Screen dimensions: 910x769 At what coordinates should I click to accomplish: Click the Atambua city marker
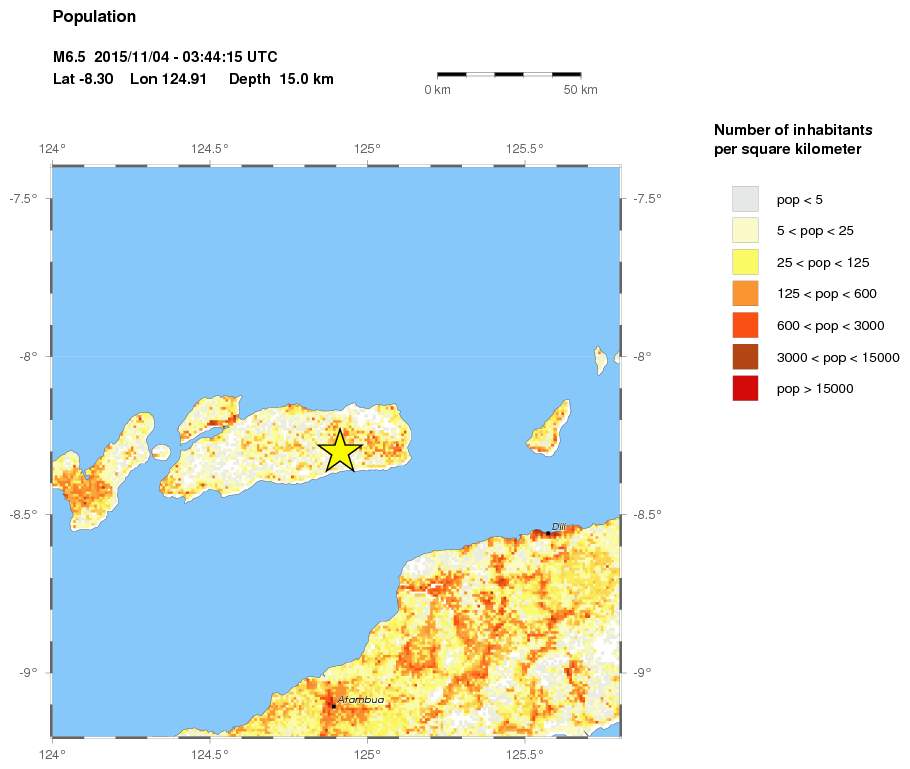tap(334, 706)
